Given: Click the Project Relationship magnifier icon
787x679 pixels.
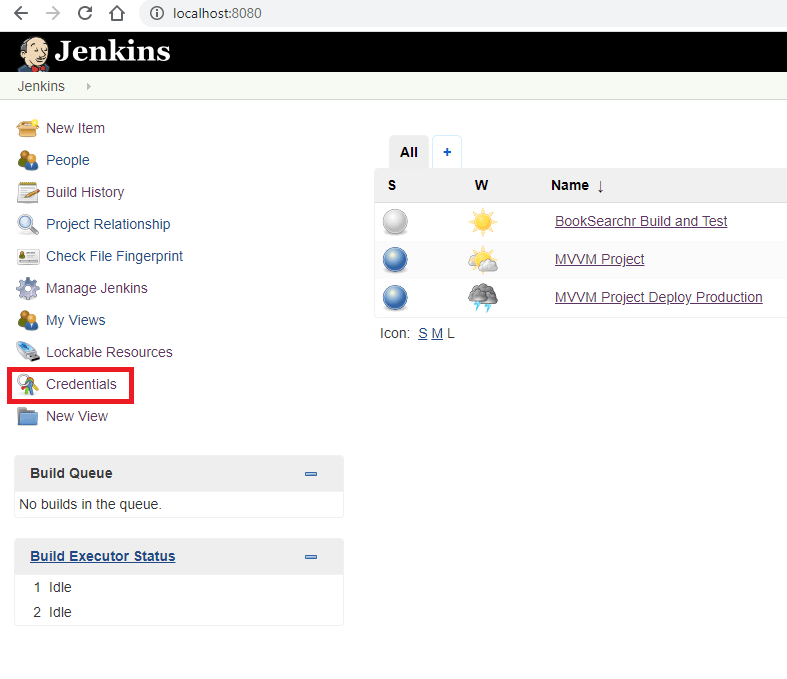Looking at the screenshot, I should (x=28, y=224).
